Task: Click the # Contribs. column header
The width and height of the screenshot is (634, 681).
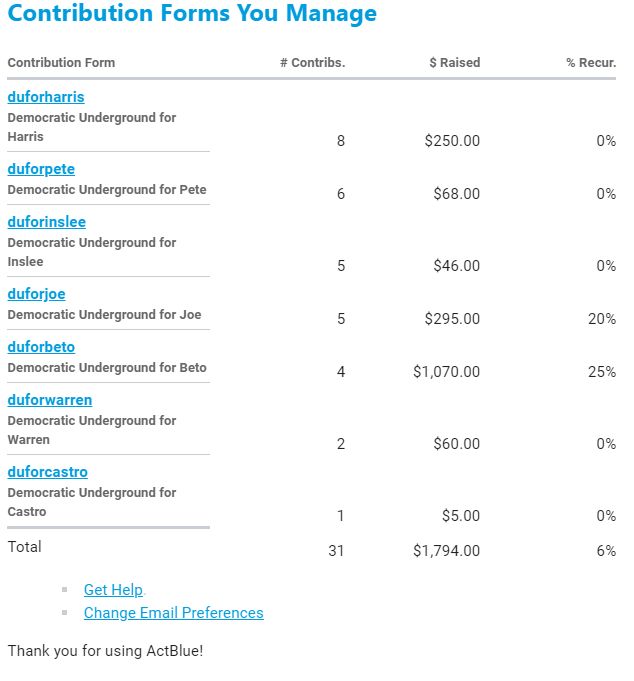Action: pos(312,62)
